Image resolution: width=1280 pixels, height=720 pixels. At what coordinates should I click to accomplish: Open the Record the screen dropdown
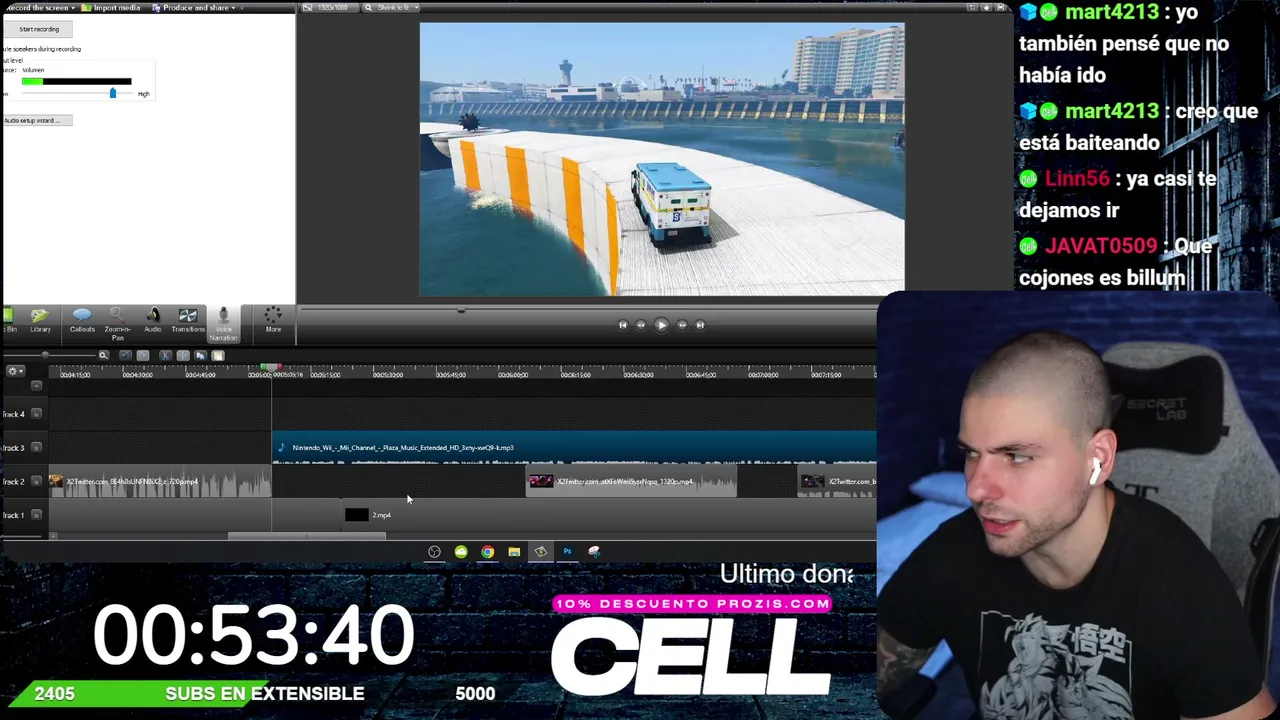pos(40,8)
